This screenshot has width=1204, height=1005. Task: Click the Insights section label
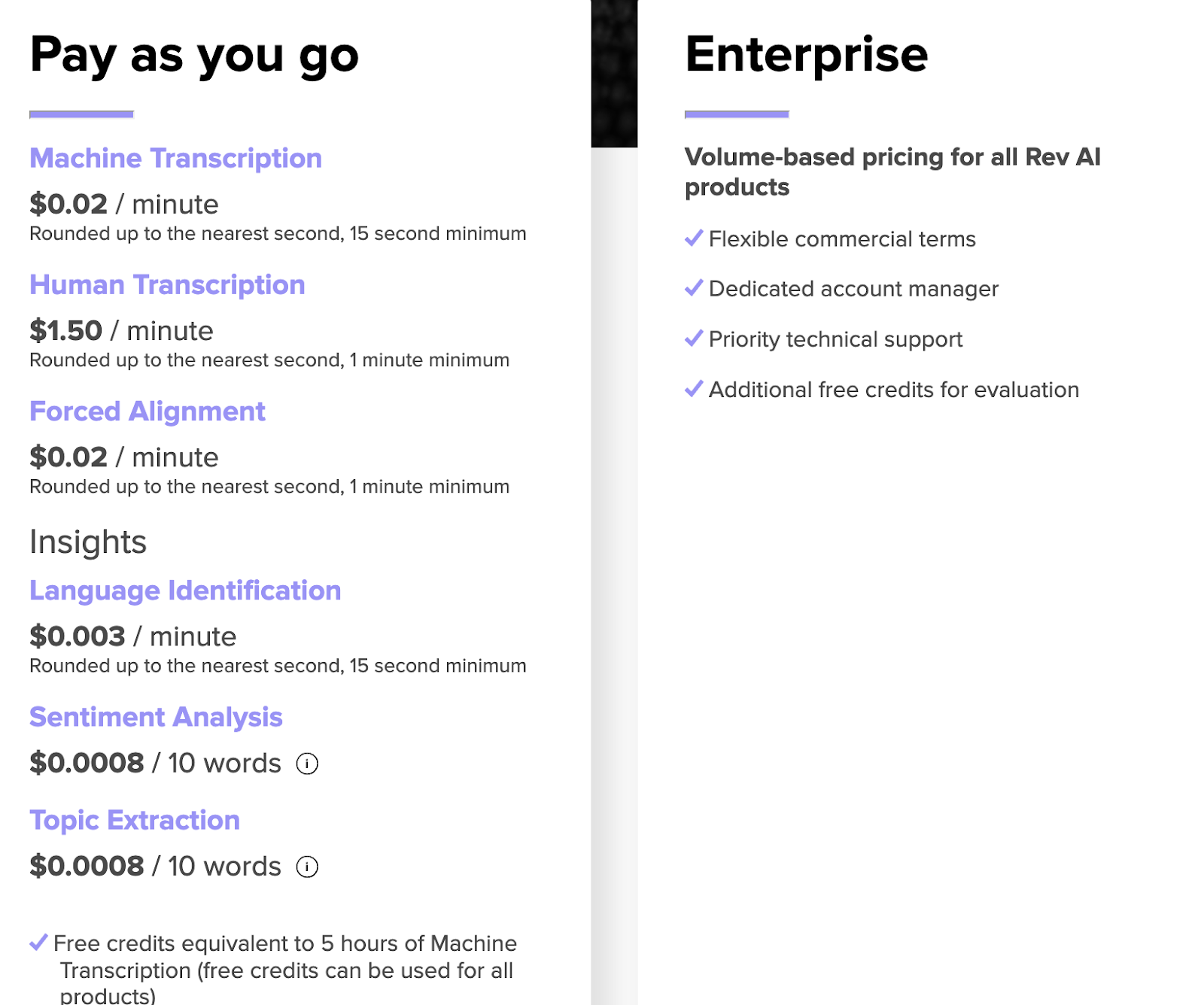click(x=88, y=542)
